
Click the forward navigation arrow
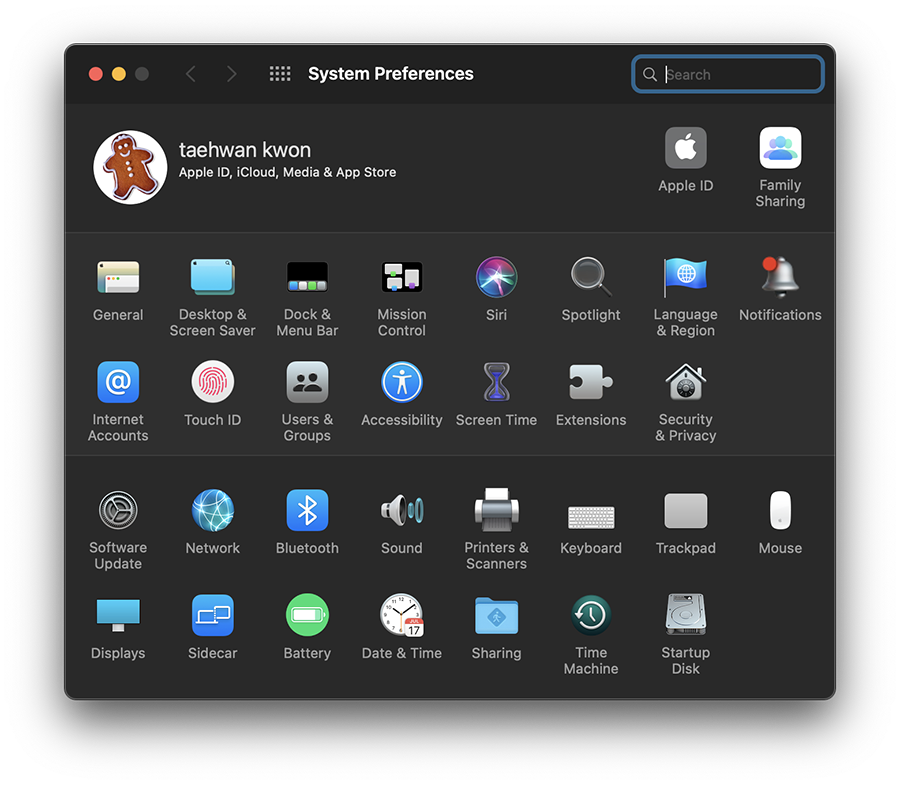coord(231,74)
